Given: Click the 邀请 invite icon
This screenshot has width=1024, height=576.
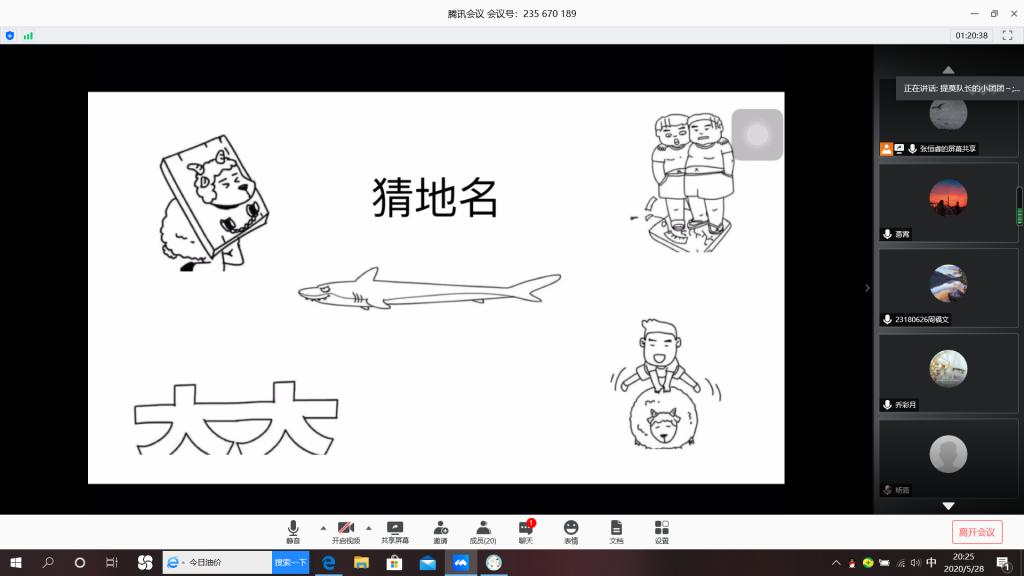Looking at the screenshot, I should [440, 531].
